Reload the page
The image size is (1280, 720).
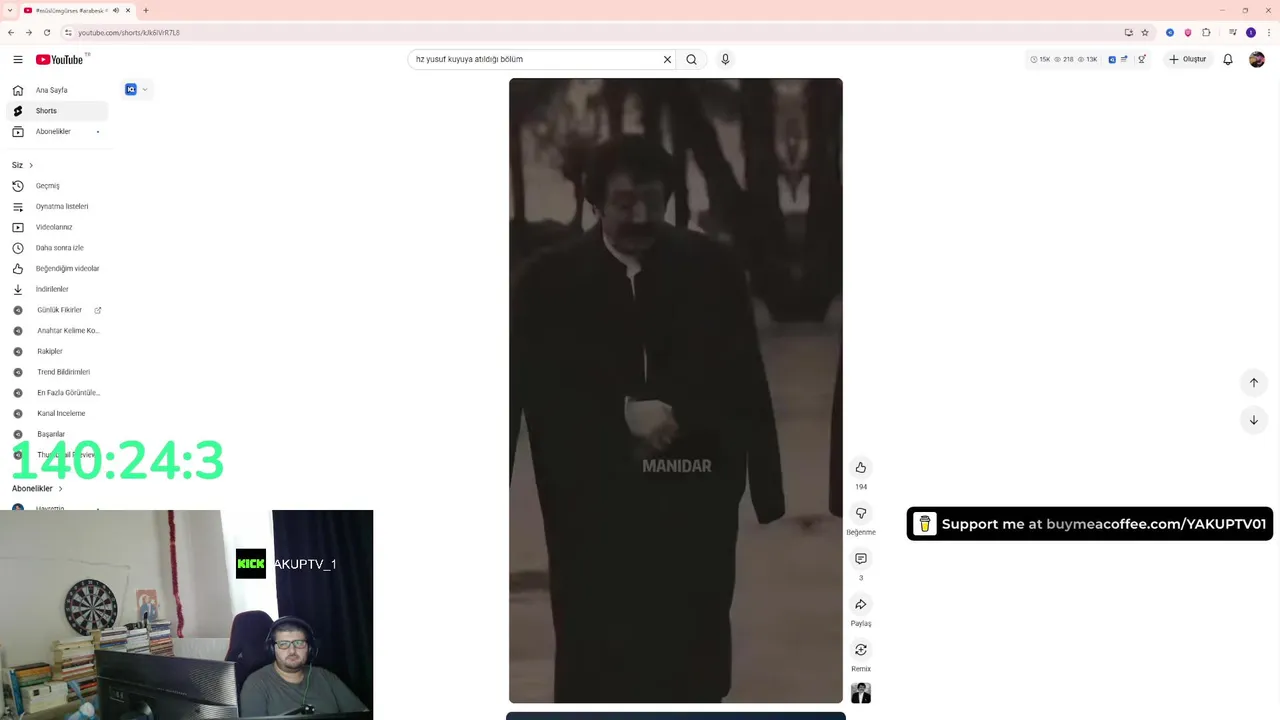(46, 32)
